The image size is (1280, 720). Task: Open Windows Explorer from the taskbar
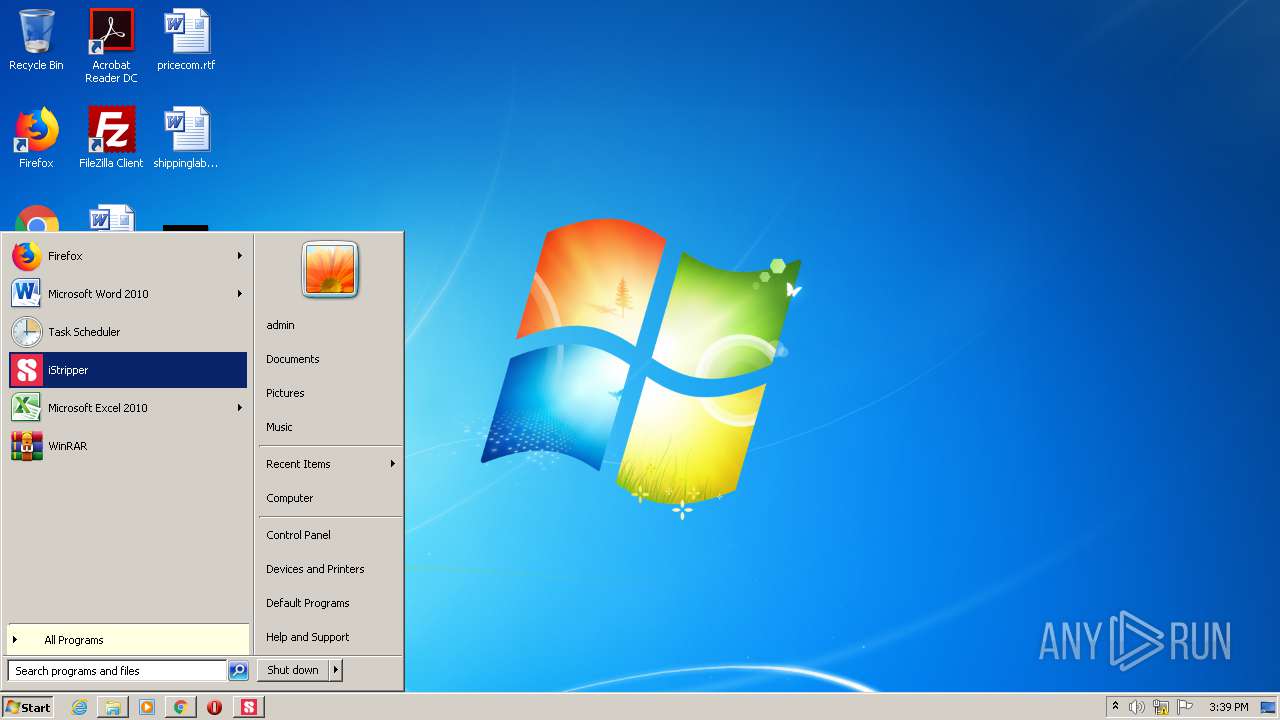(x=113, y=707)
